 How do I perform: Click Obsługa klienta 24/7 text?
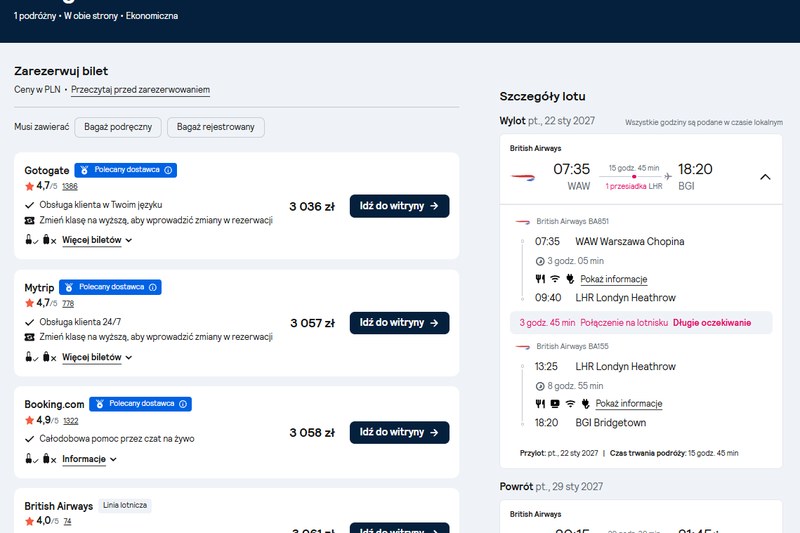80,322
